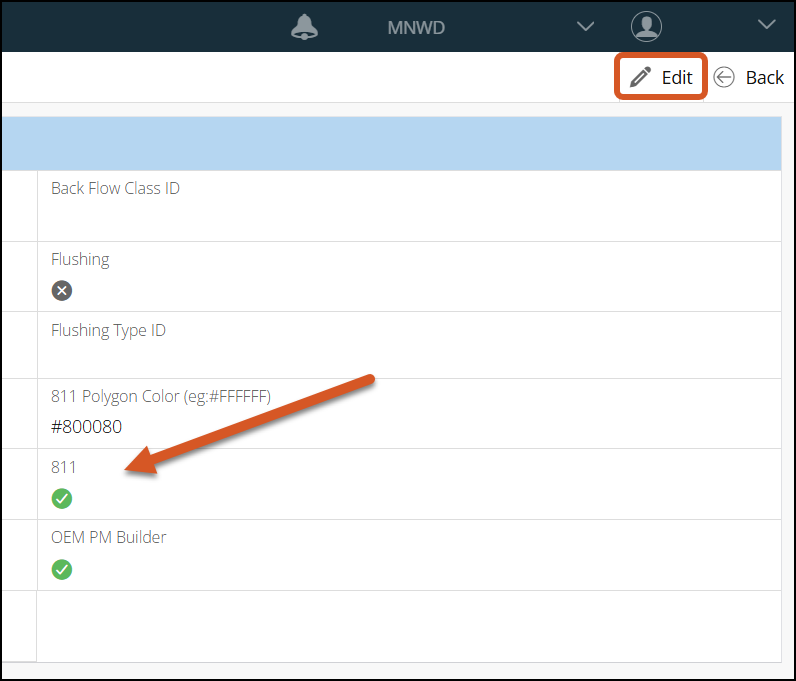Viewport: 796px width, 681px height.
Task: Select the MNWD organization name
Action: tap(416, 28)
